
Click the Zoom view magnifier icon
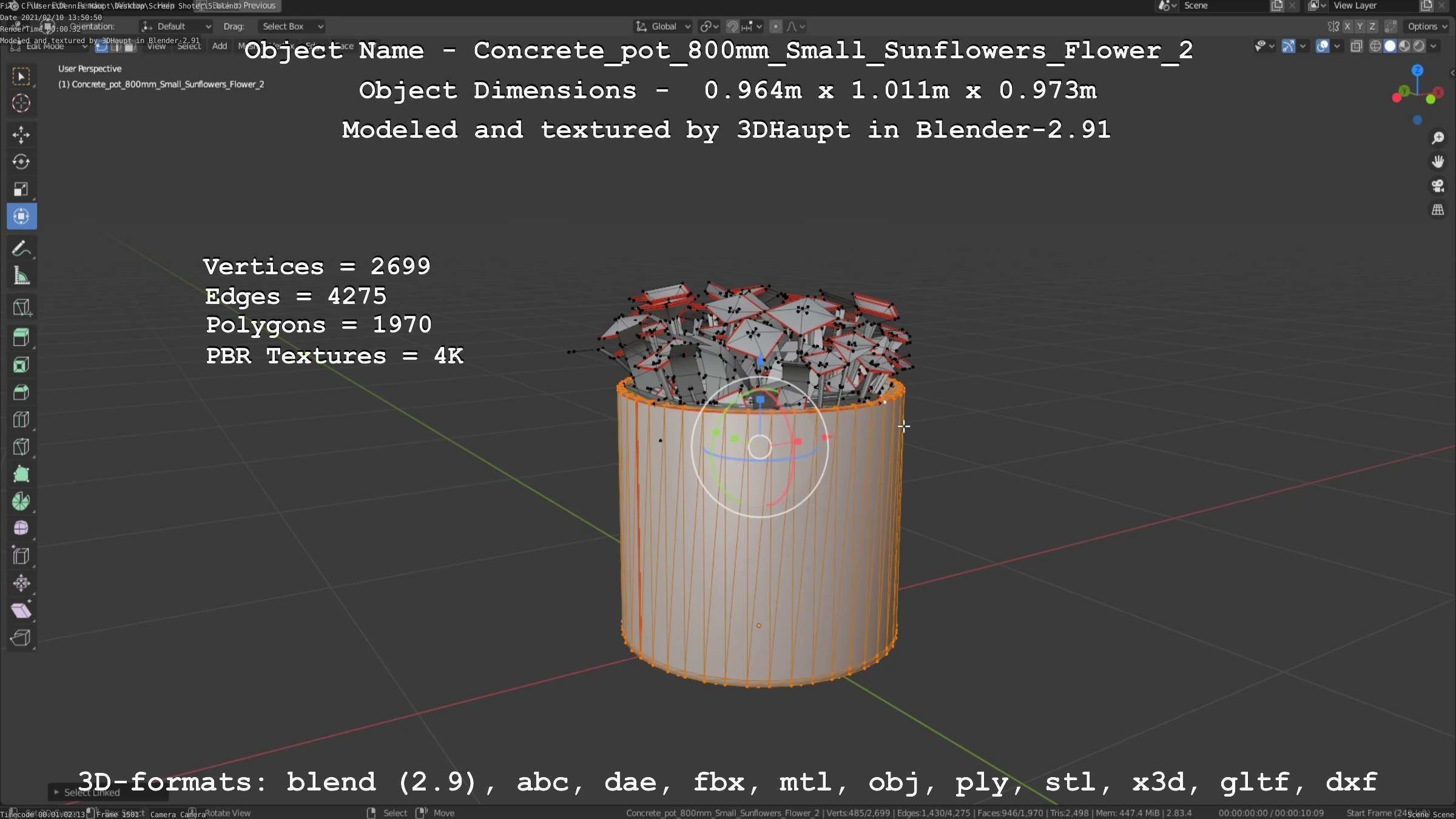coord(1438,138)
